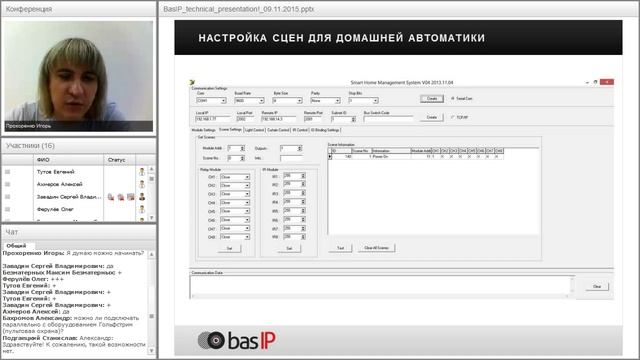The width and height of the screenshot is (640, 360).
Task: Click the Output spinner control
Action: pyautogui.click(x=299, y=148)
